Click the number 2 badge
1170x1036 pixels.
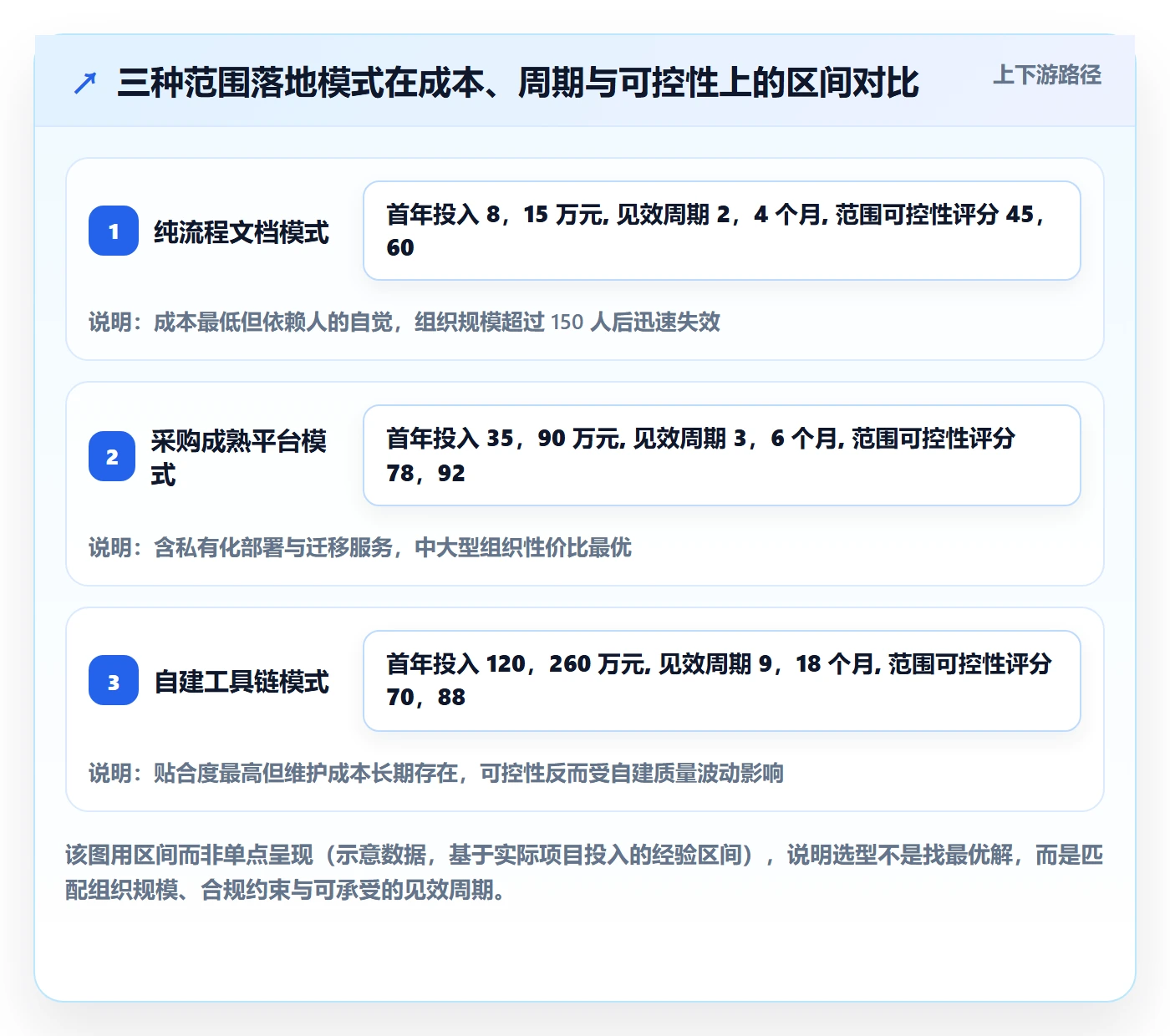pyautogui.click(x=112, y=456)
